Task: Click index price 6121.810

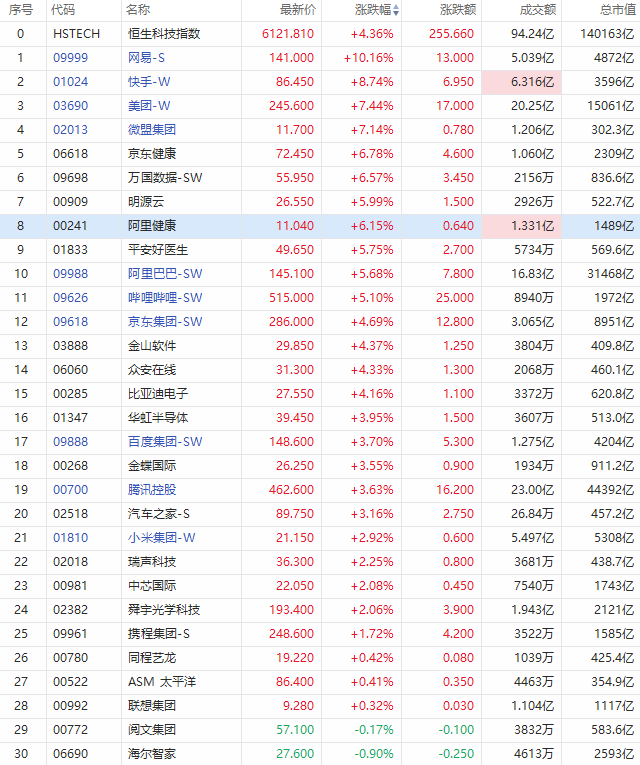Action: pyautogui.click(x=288, y=34)
